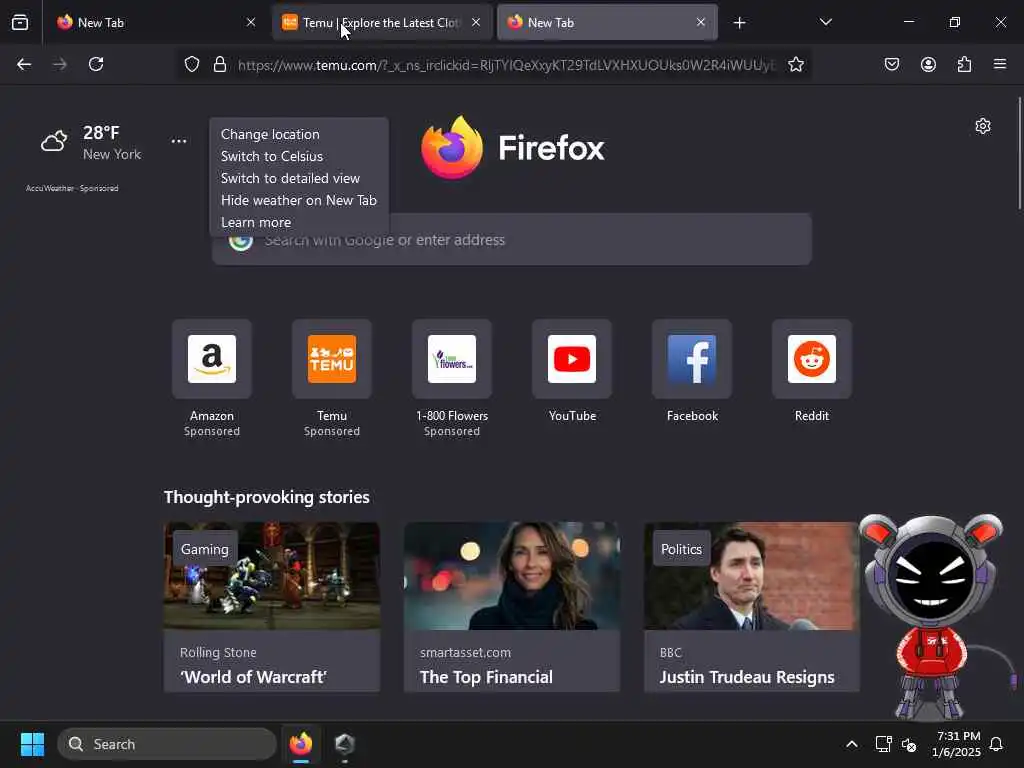Show hidden system tray icons

pos(852,744)
